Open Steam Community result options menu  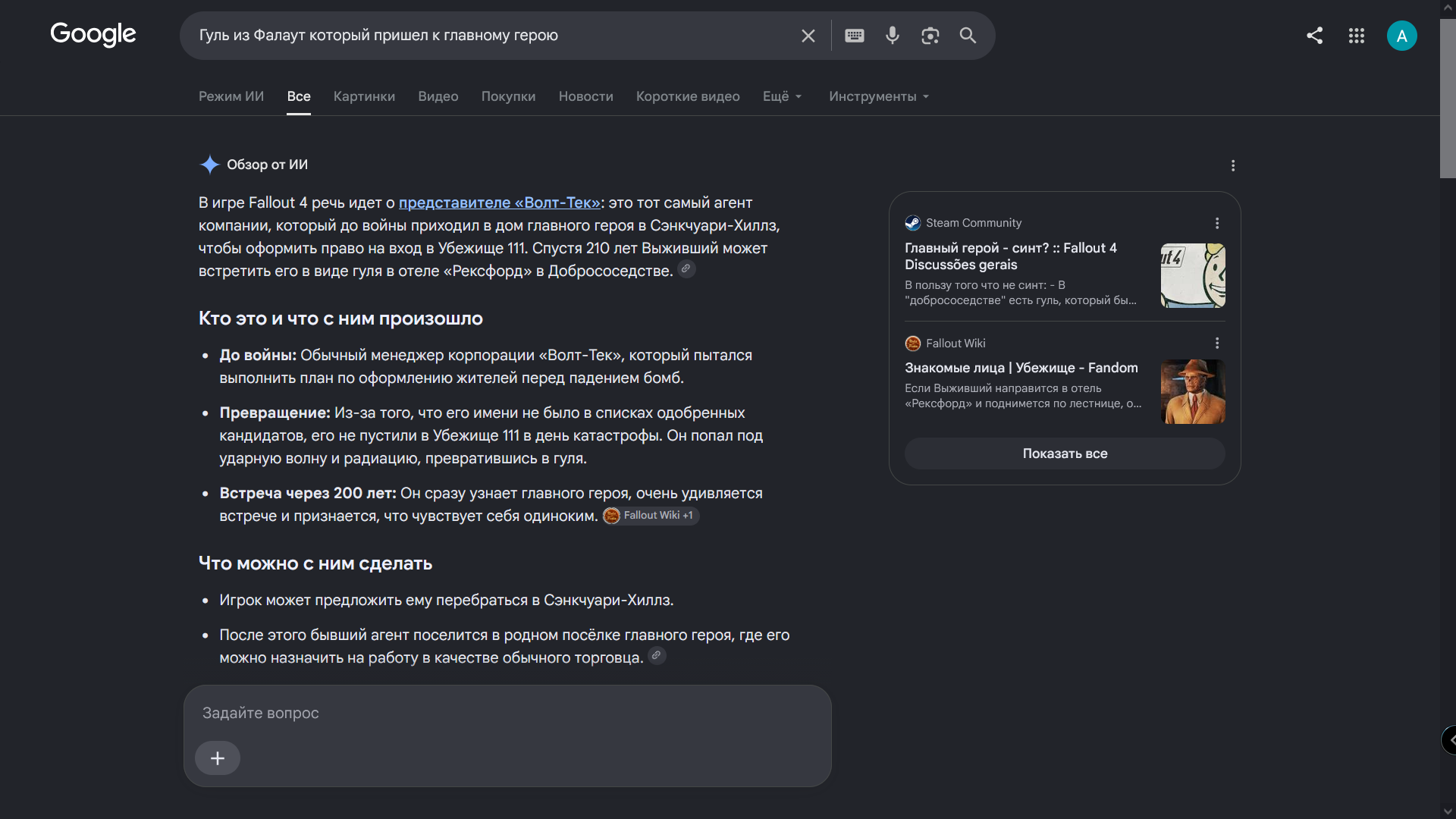(x=1217, y=223)
